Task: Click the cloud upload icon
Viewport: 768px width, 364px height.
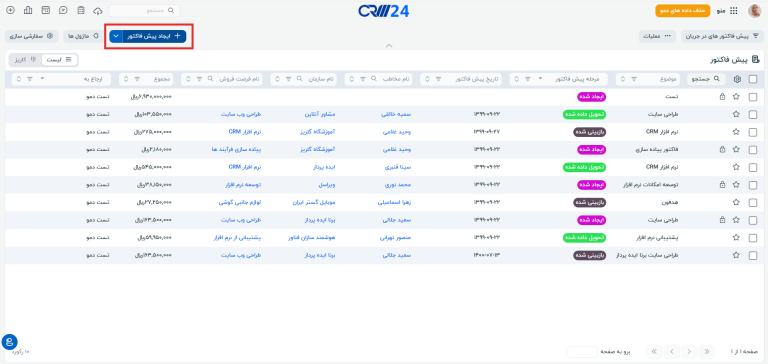Action: tap(98, 10)
